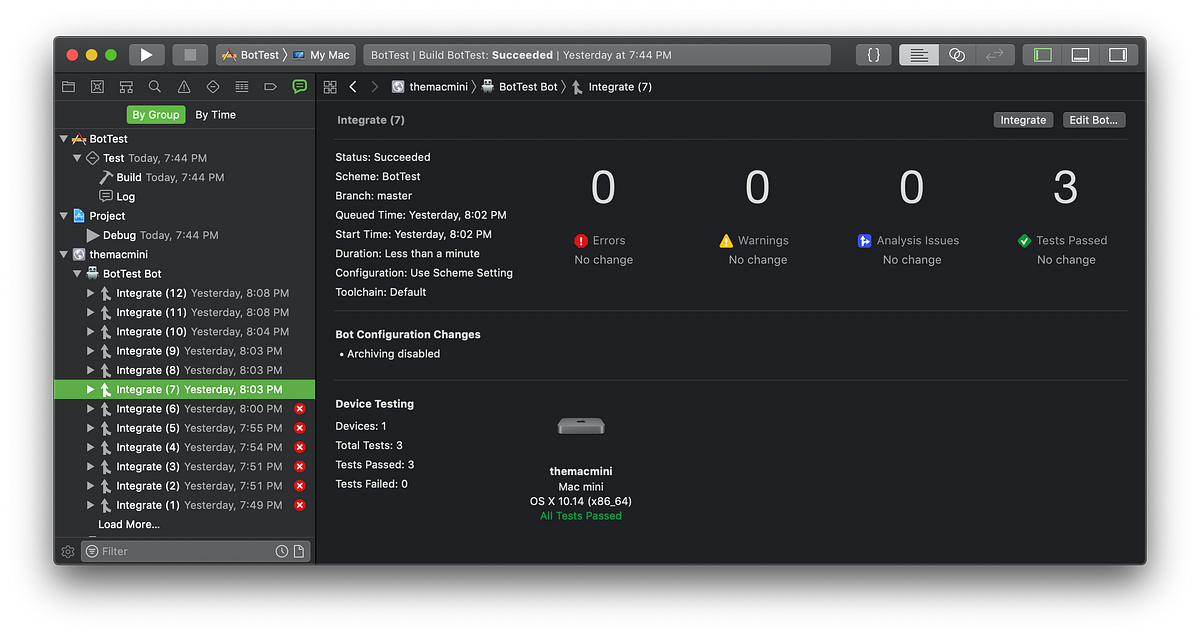Select the green Report navigator speech bubble
The width and height of the screenshot is (1200, 636).
click(299, 86)
